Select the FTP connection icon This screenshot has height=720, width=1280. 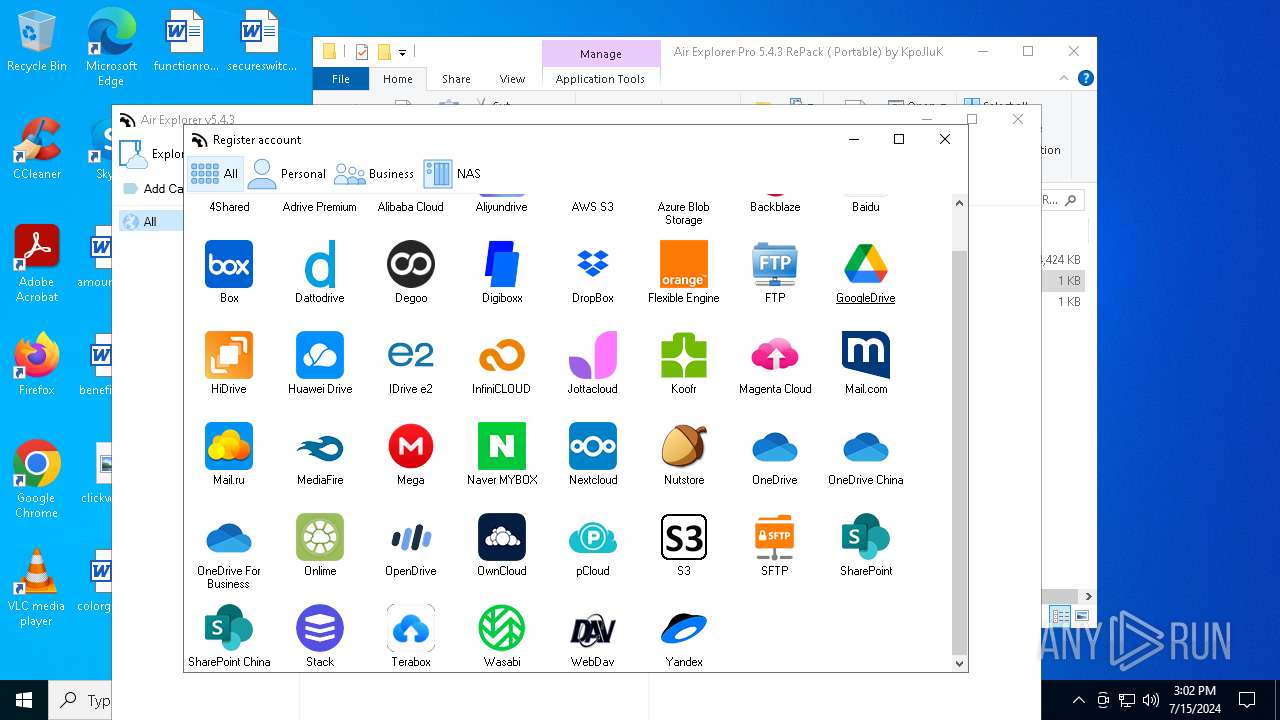[x=775, y=264]
